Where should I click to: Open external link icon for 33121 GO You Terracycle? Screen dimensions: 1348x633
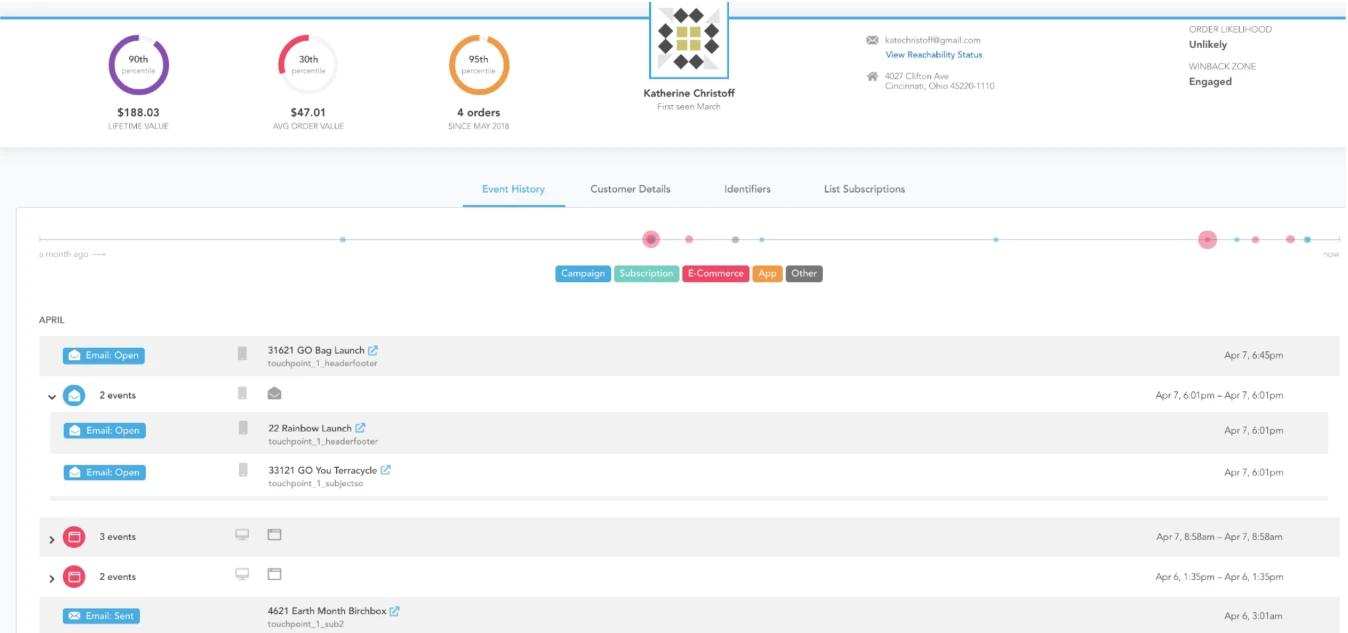coord(385,470)
